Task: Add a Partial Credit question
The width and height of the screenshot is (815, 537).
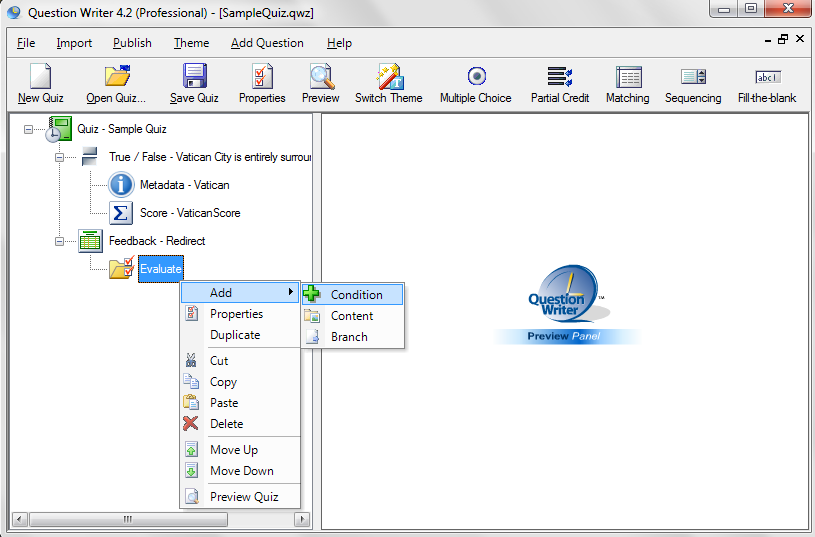Action: (x=560, y=76)
